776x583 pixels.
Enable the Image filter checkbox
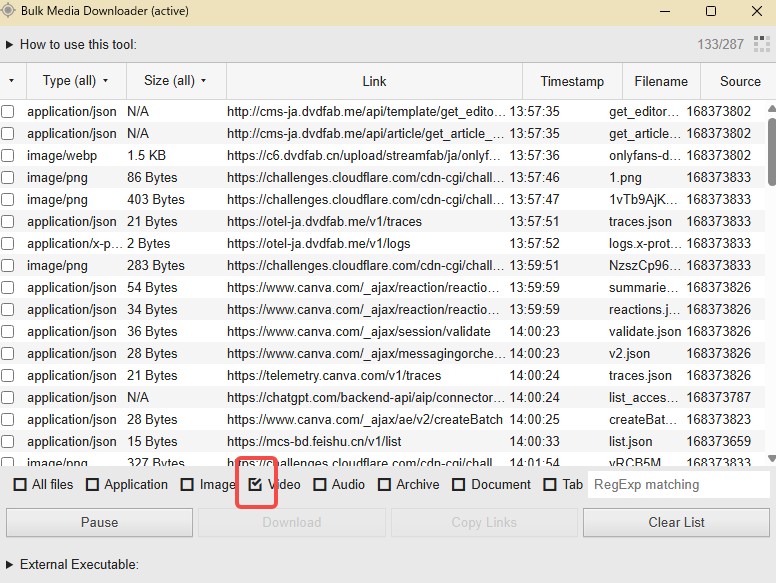click(x=187, y=485)
